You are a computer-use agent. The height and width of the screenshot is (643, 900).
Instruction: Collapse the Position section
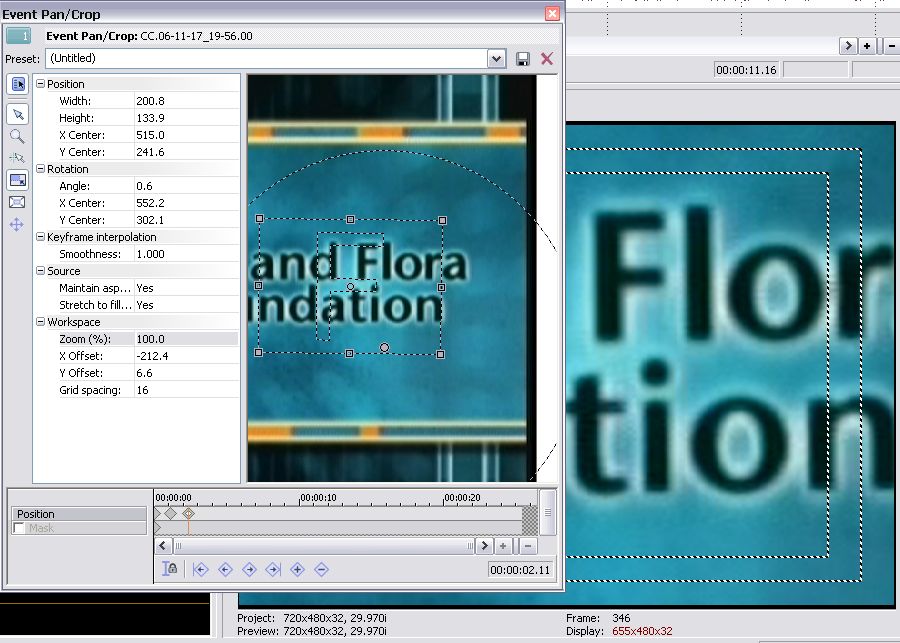pyautogui.click(x=40, y=84)
